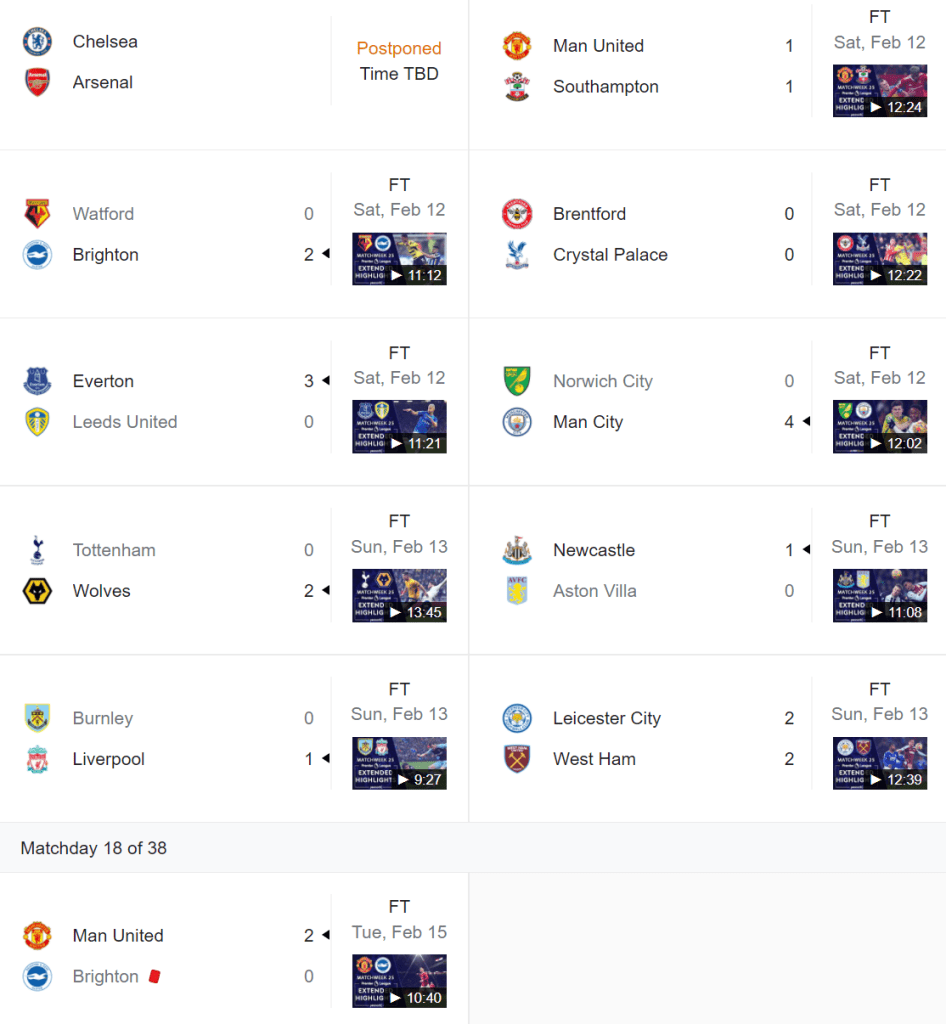The image size is (946, 1024).
Task: Click the Southampton club crest icon
Action: click(517, 87)
